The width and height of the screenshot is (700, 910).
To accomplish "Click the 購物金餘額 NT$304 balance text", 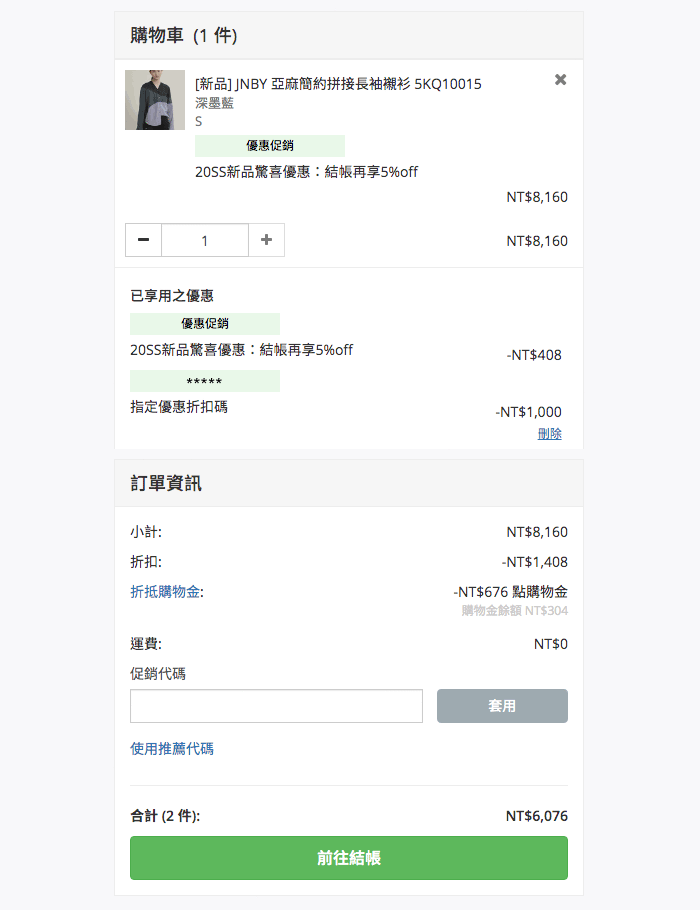I will [x=515, y=611].
